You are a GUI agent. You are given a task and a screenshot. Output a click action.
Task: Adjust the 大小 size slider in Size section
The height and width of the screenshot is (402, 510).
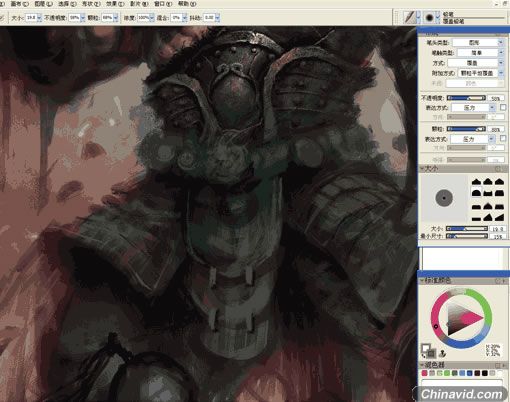click(467, 229)
